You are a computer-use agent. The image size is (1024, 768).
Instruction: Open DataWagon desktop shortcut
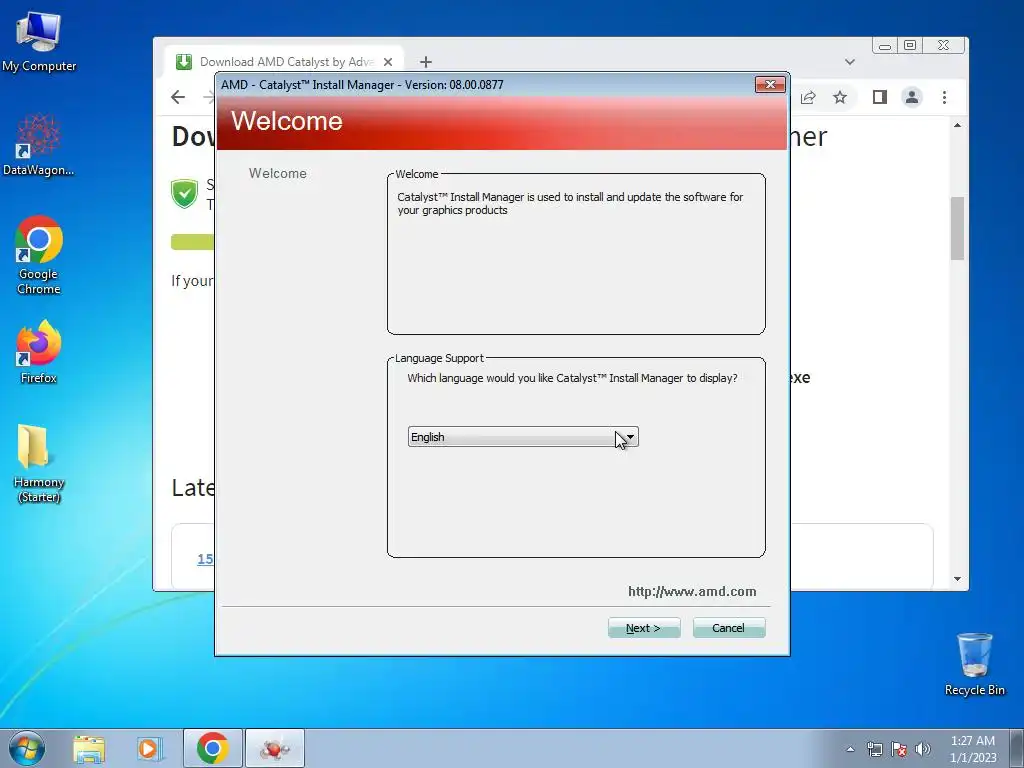click(x=39, y=145)
